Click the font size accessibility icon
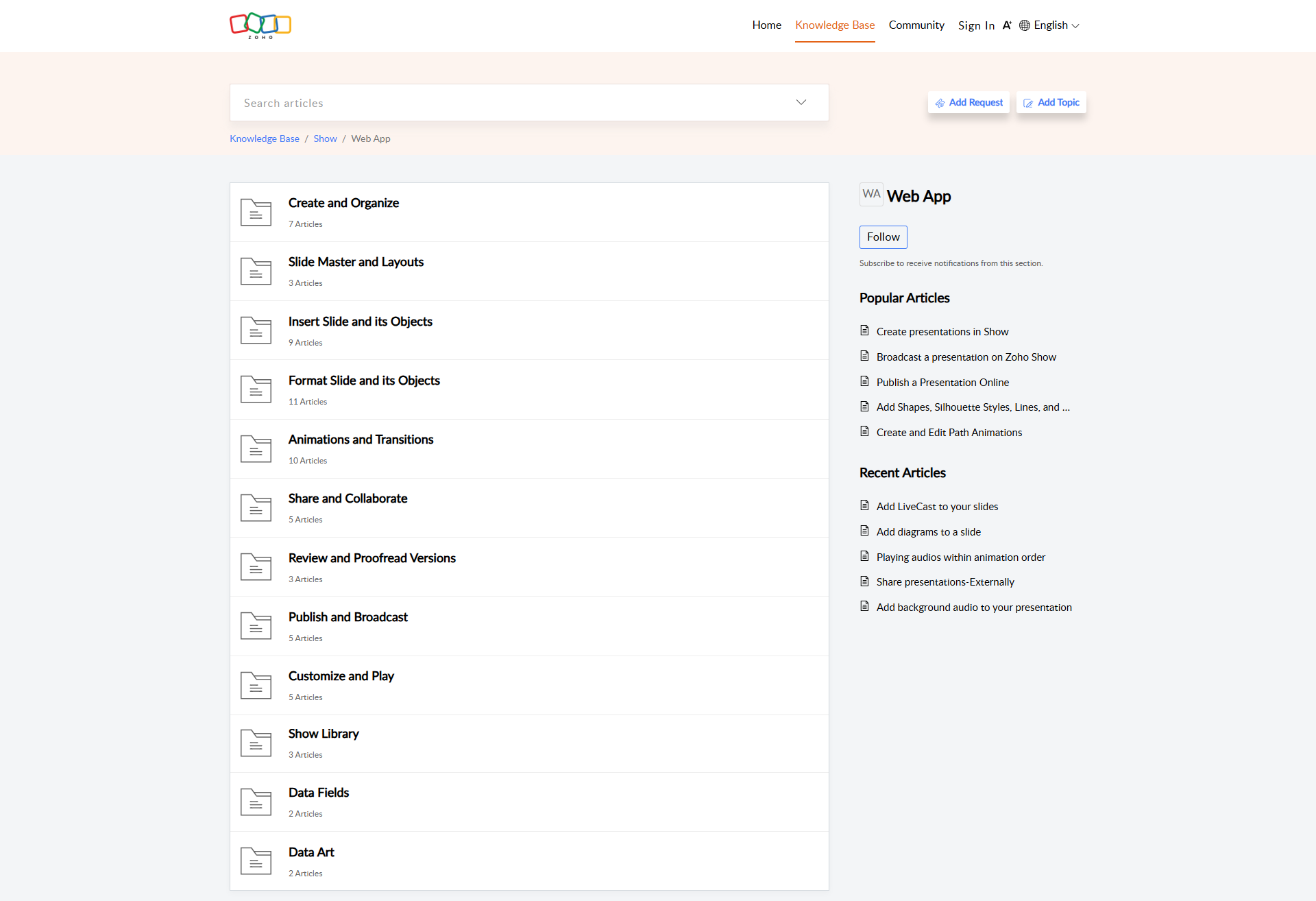 coord(1006,25)
